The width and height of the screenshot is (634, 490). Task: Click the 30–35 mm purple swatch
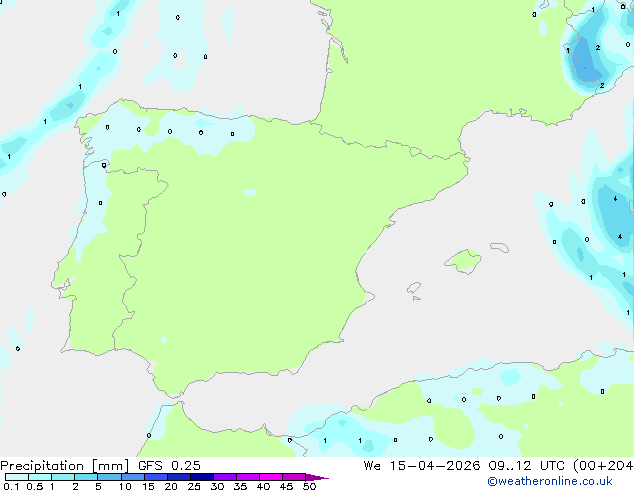tap(225, 477)
